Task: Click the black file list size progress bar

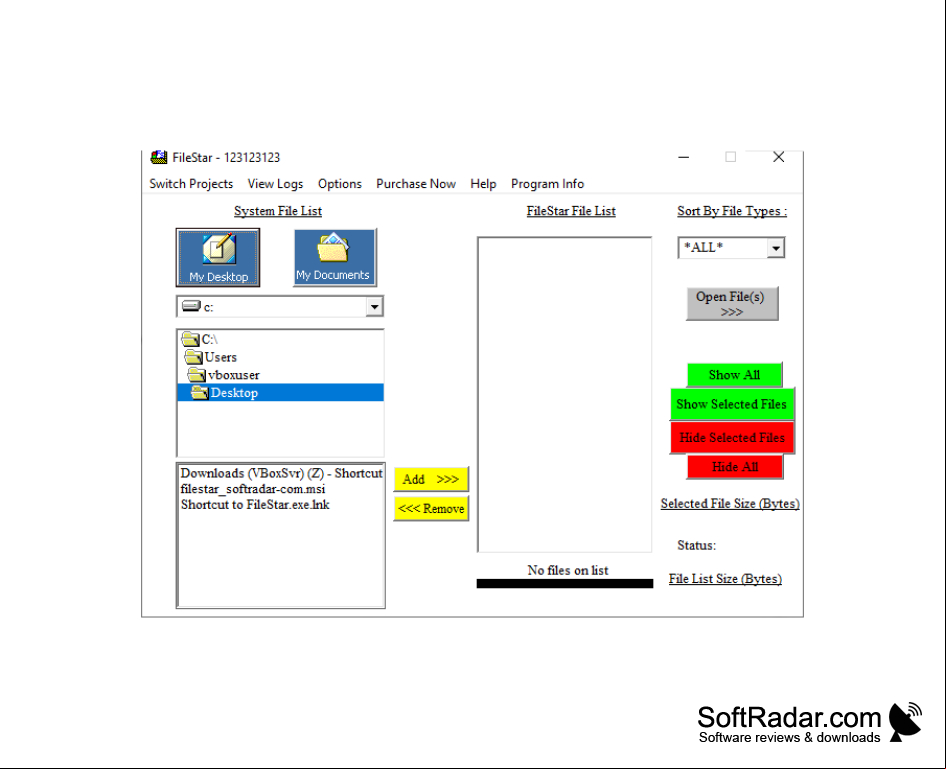Action: (x=565, y=583)
